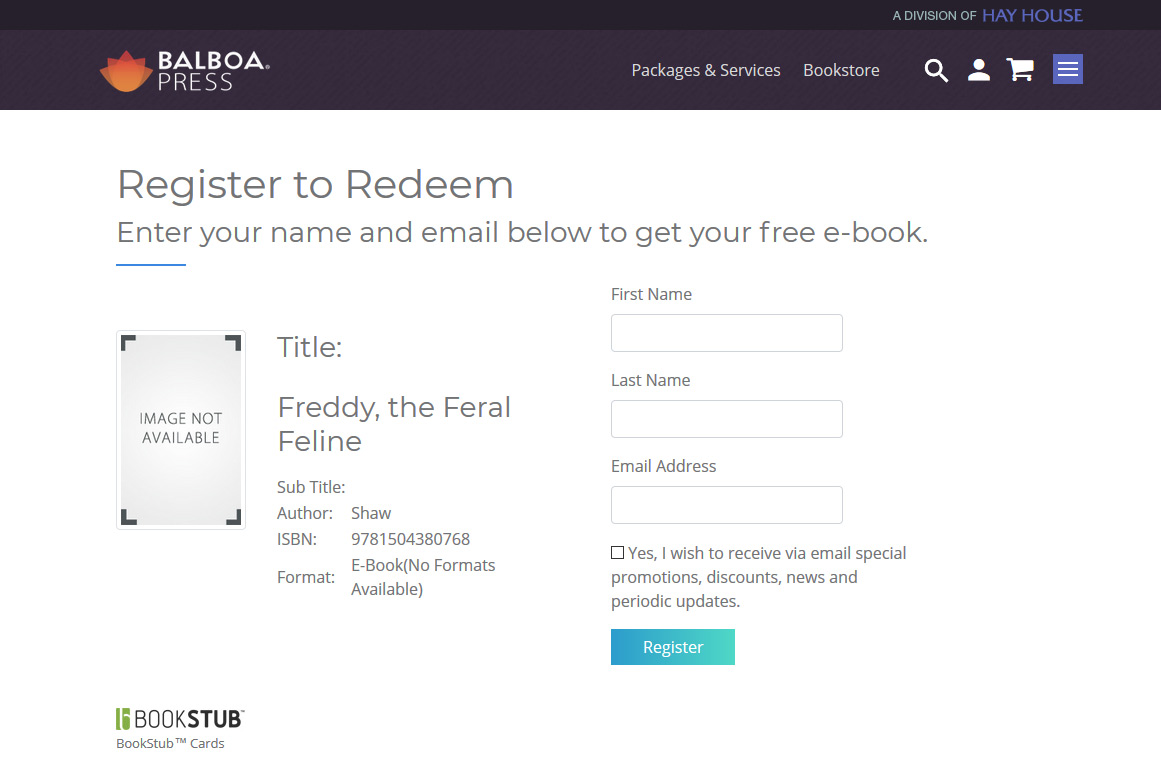Click the ISBN number 9781504380768

pos(410,538)
